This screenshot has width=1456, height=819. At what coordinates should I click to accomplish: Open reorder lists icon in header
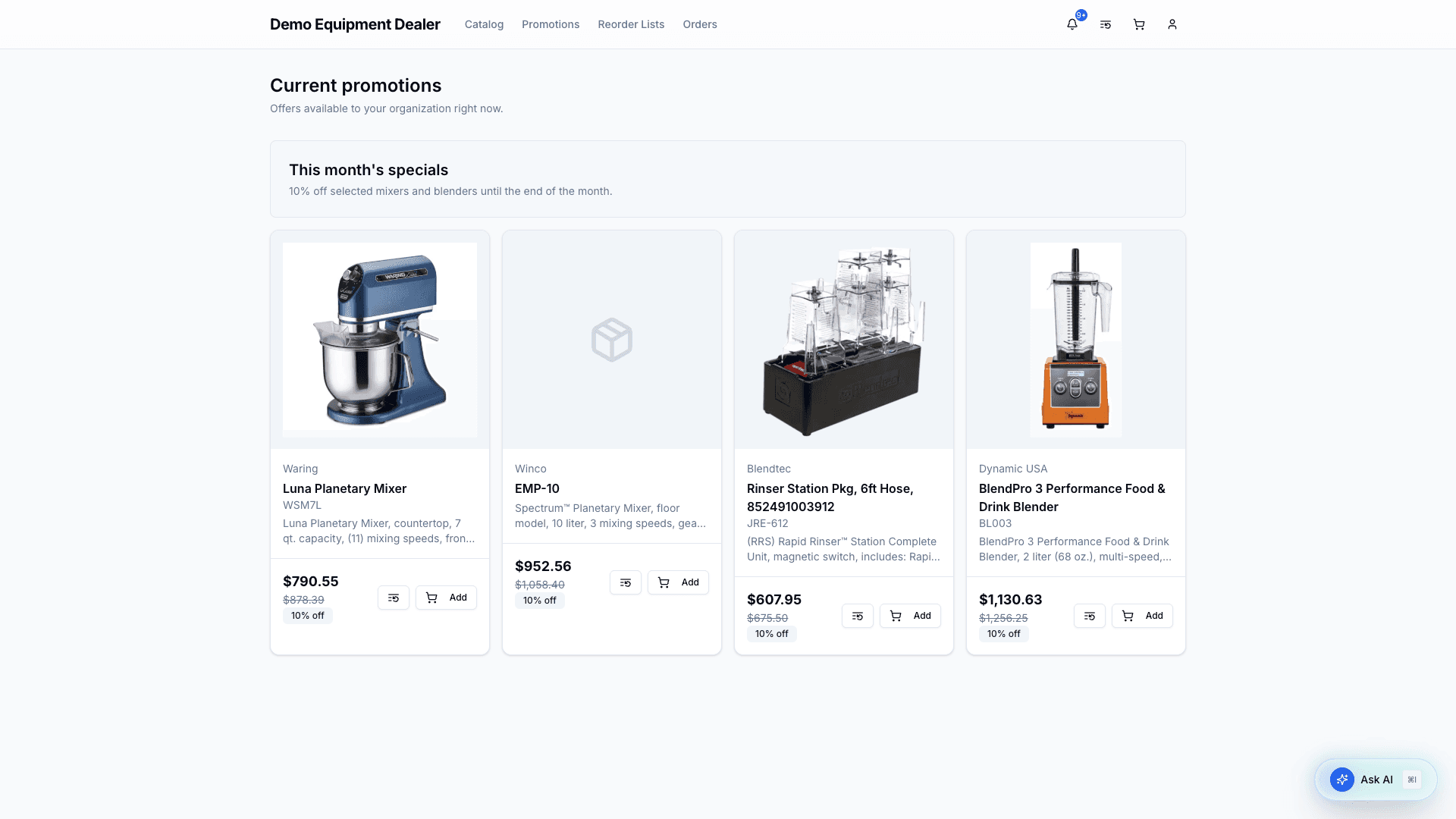click(1106, 24)
